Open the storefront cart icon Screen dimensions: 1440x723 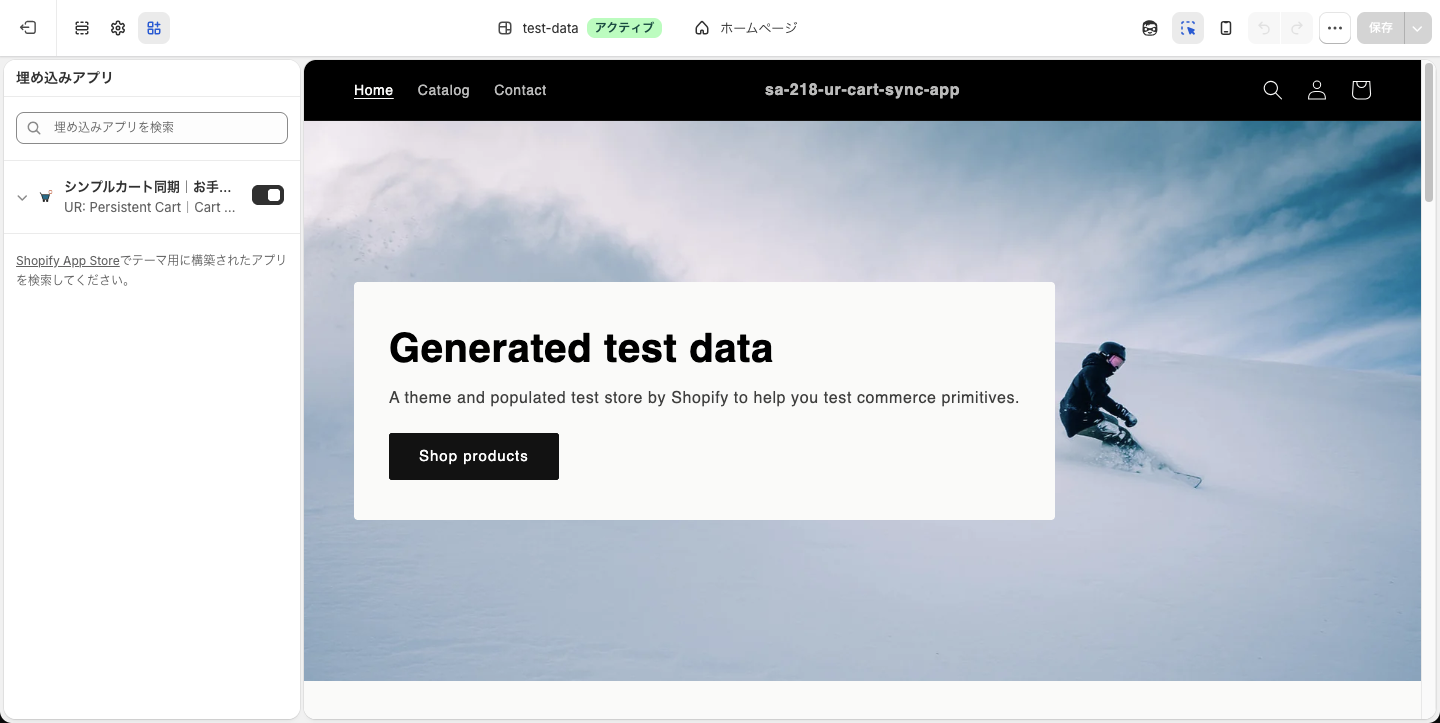point(1361,90)
